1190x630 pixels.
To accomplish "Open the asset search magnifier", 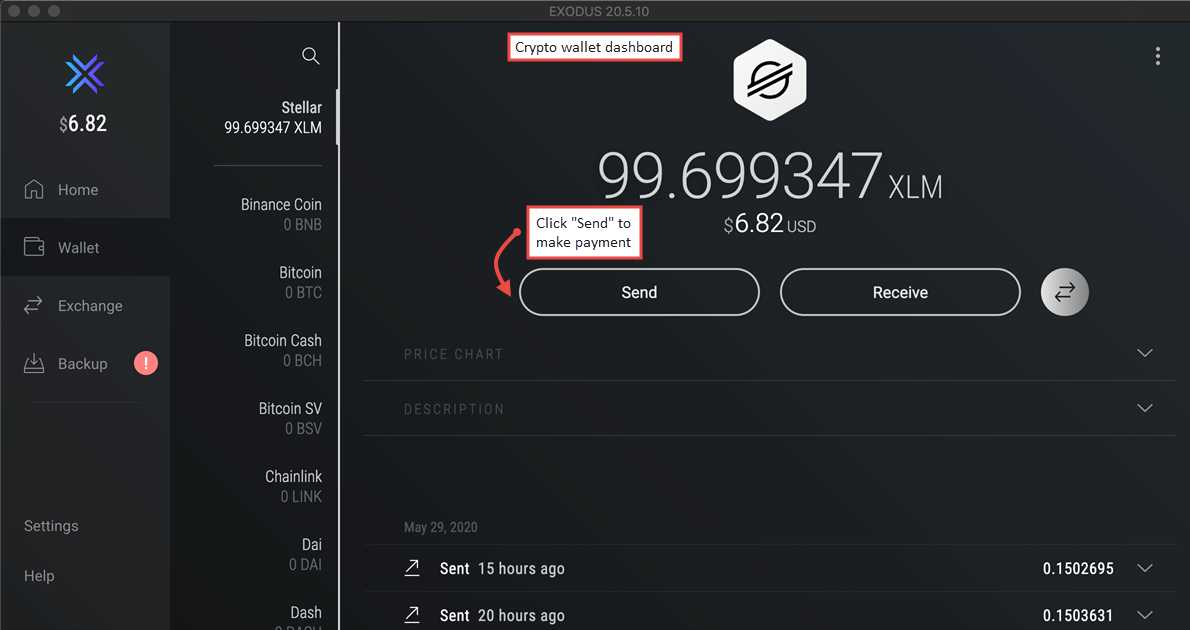I will pyautogui.click(x=310, y=56).
